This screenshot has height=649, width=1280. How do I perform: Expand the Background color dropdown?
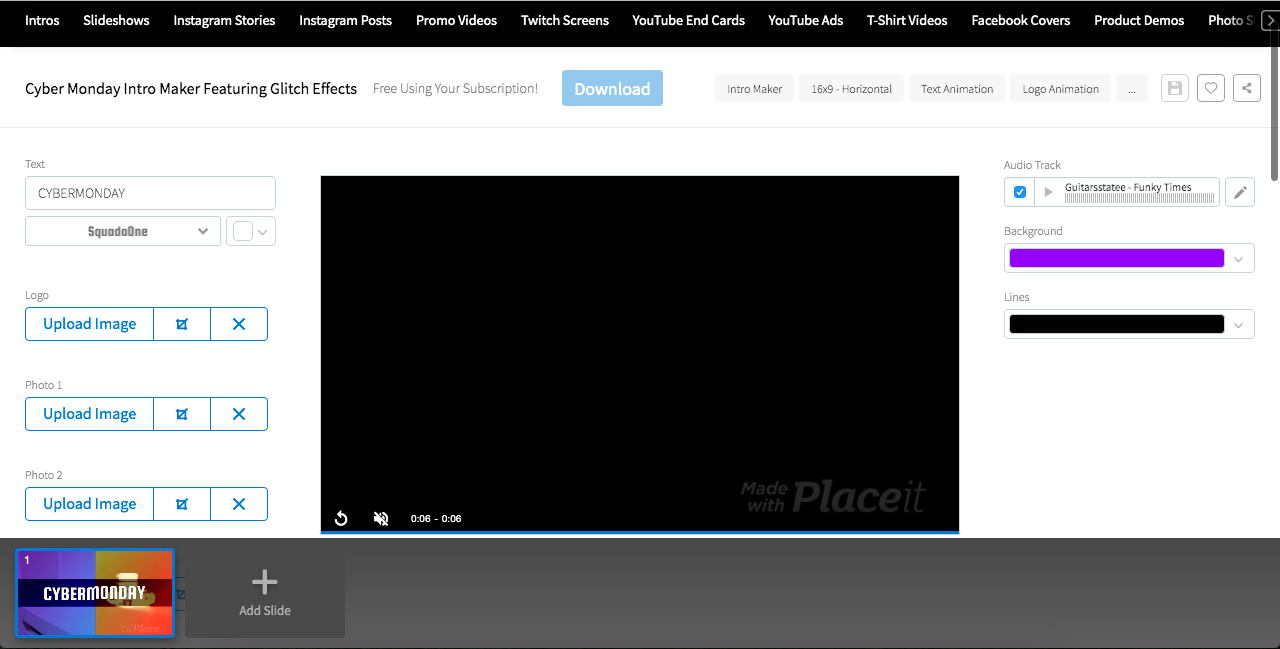click(1239, 259)
